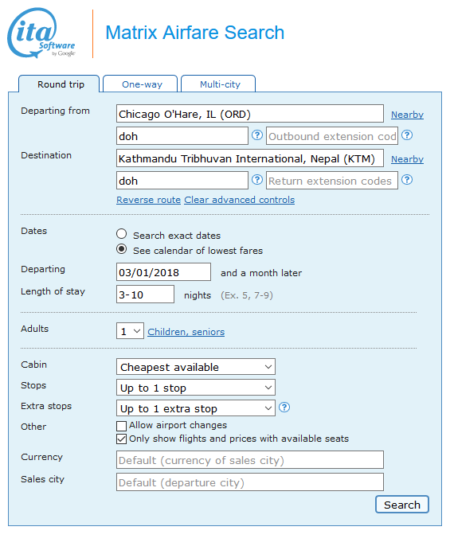Switch to the Multi-city tab

click(219, 84)
